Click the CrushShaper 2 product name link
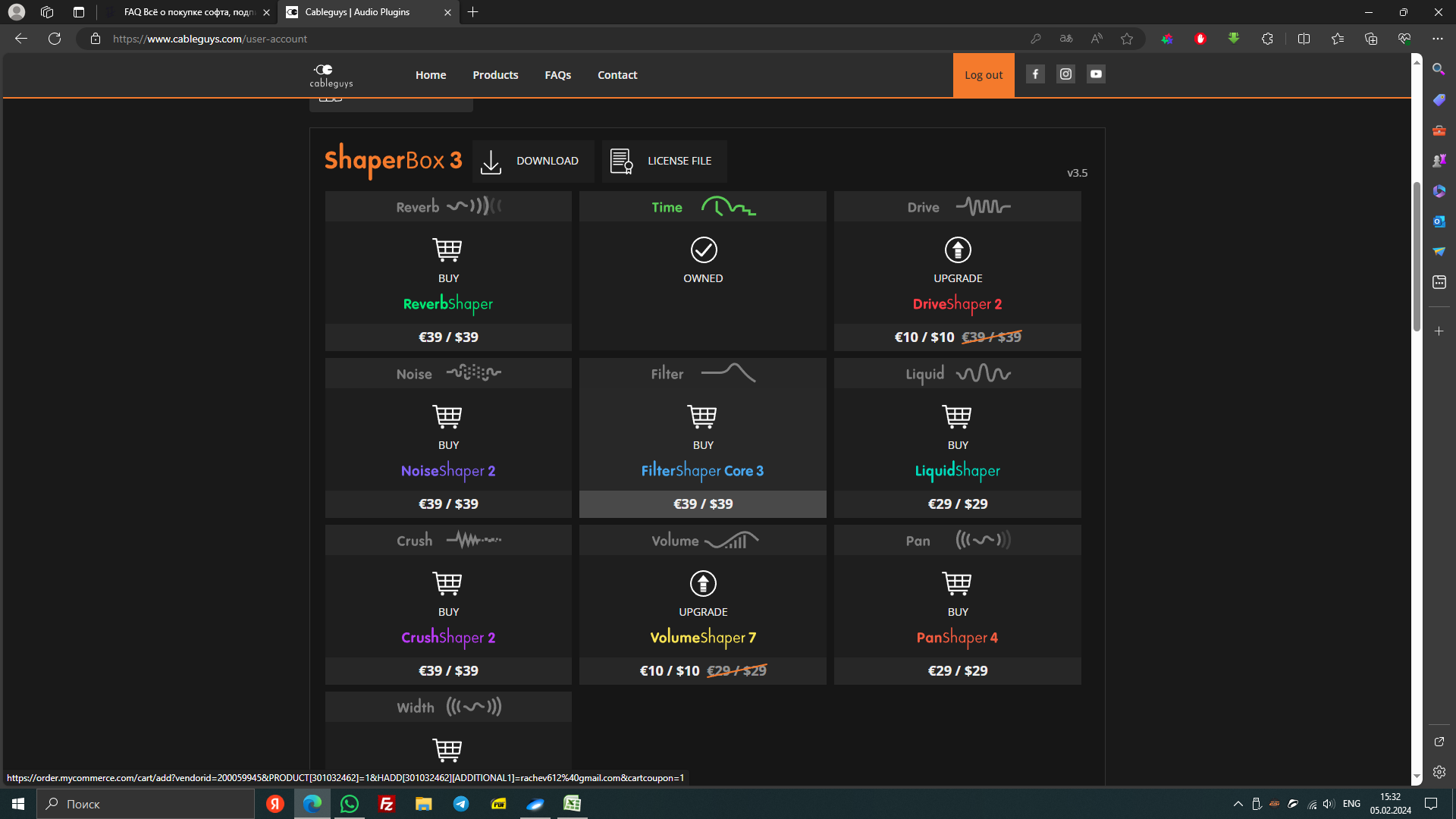The width and height of the screenshot is (1456, 819). pyautogui.click(x=448, y=638)
